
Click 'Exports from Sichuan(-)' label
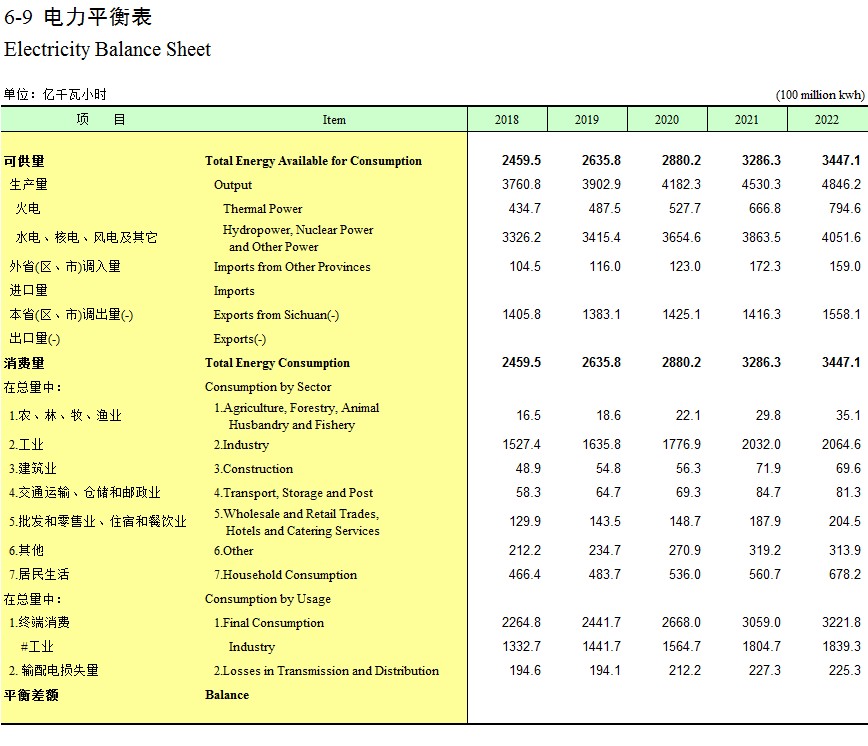click(x=276, y=315)
